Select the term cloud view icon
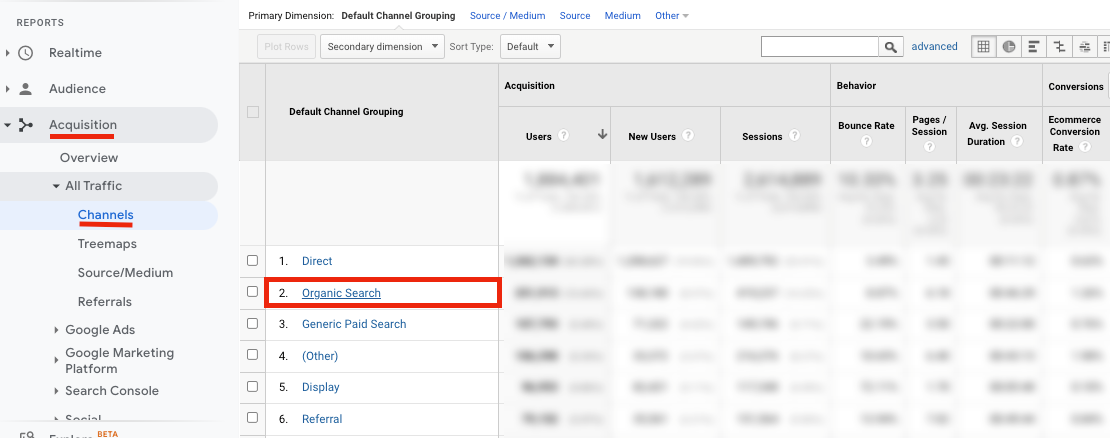The image size is (1110, 438). pos(1084,47)
